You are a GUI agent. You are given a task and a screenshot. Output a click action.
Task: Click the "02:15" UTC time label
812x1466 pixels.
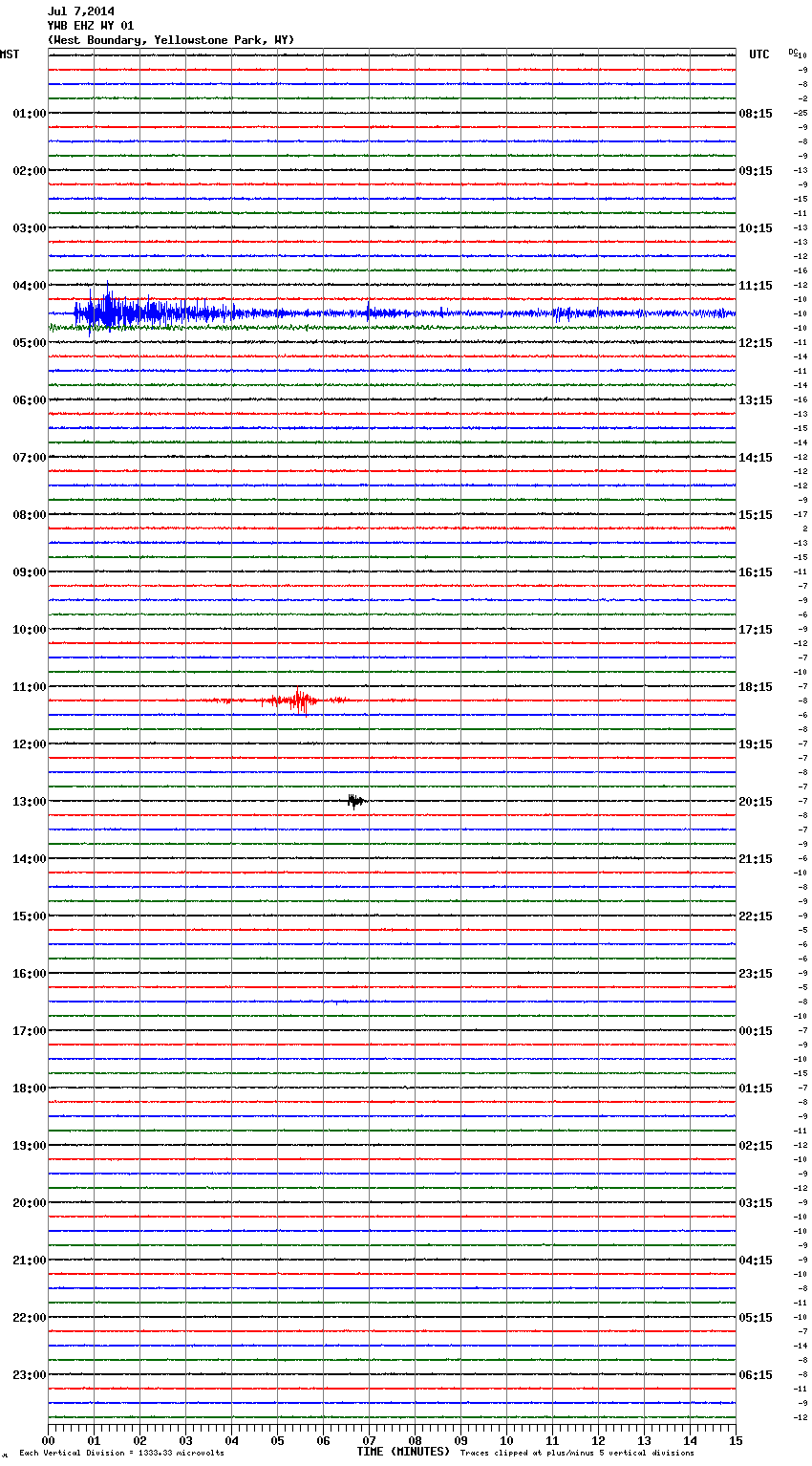point(756,1146)
